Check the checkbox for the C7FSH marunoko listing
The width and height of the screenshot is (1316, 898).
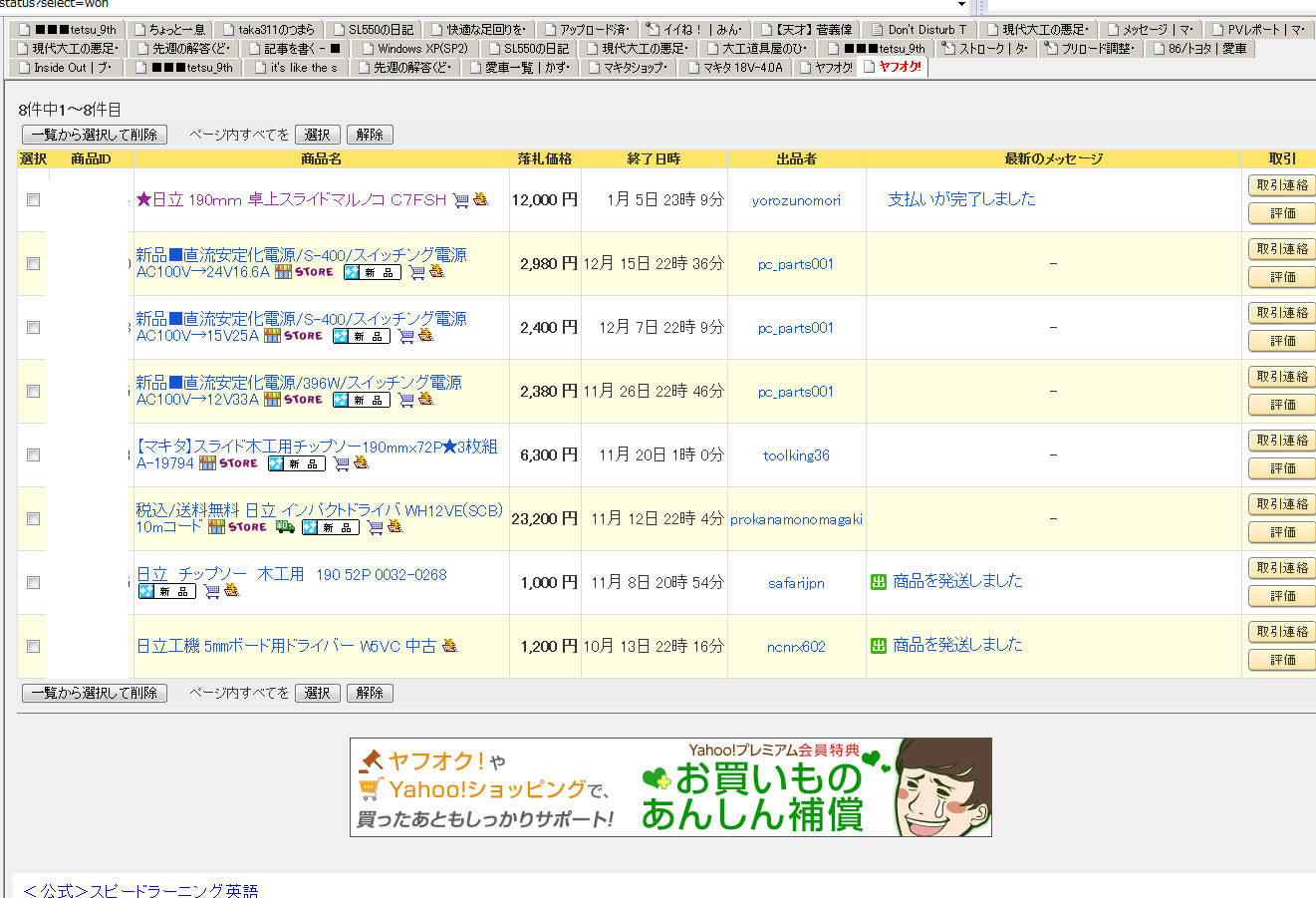(x=33, y=199)
